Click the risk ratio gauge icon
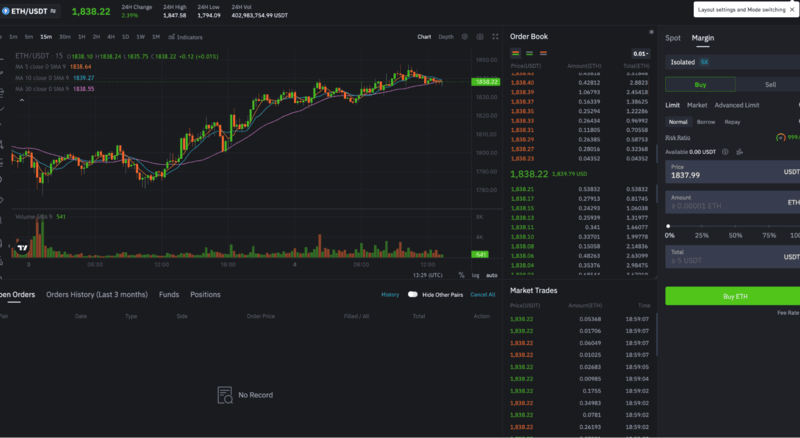The height and width of the screenshot is (438, 800). [780, 137]
